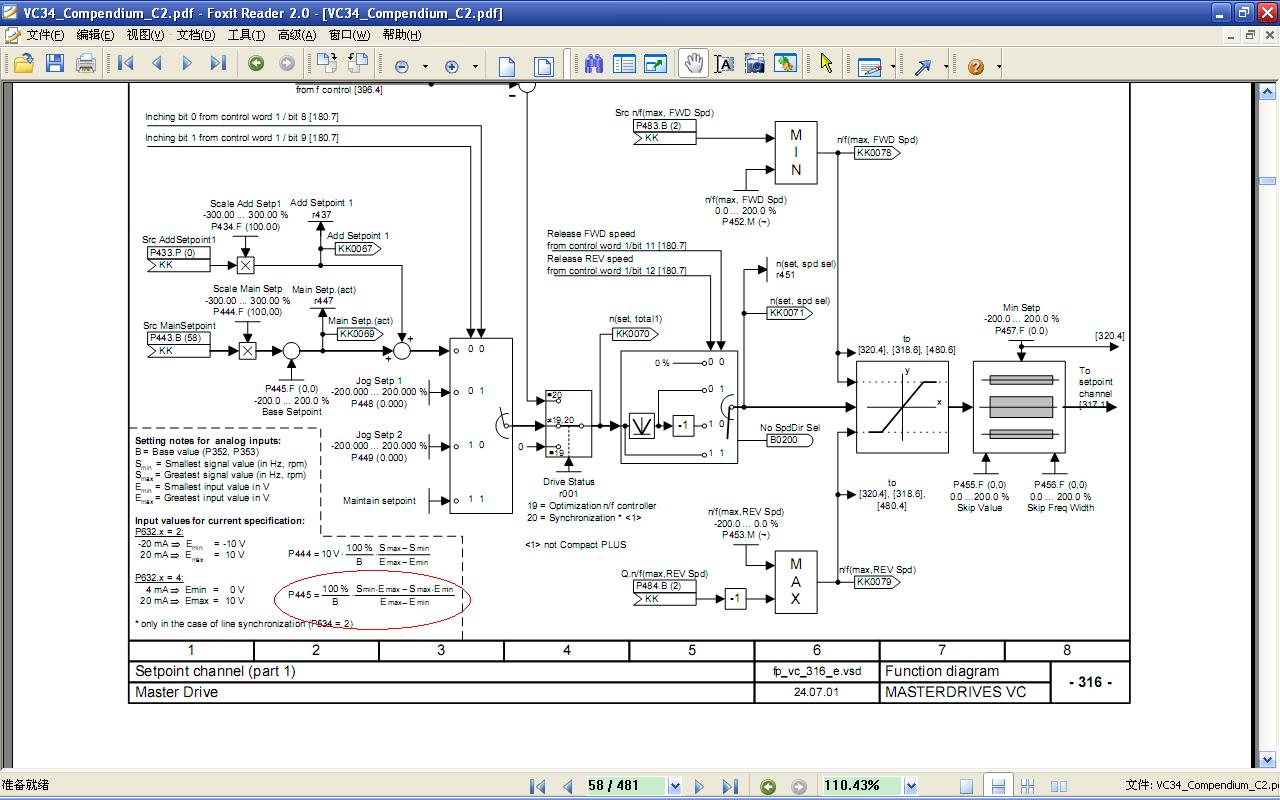Click the zoom field showing 110.43%
The image size is (1280, 800).
coord(861,786)
